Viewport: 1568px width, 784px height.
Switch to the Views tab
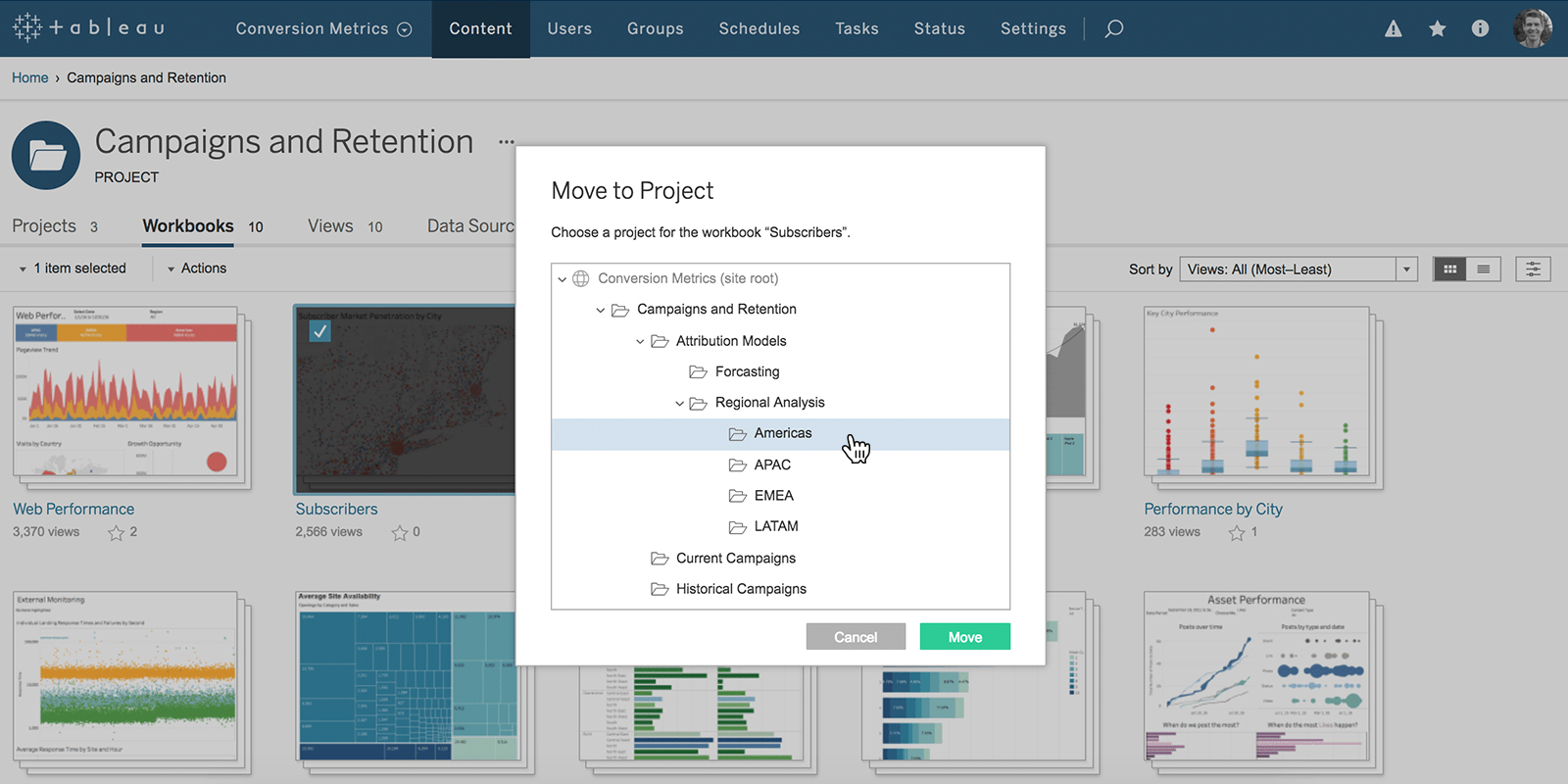[345, 226]
